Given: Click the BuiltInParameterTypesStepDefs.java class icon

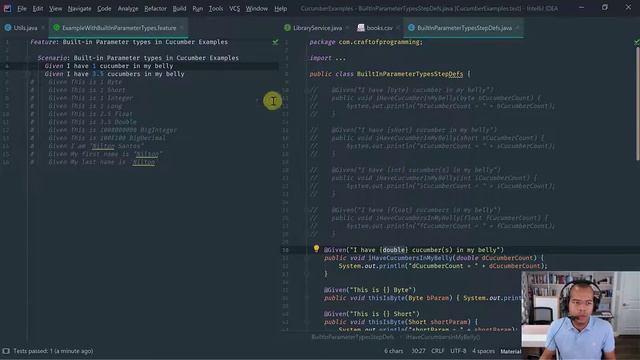Looking at the screenshot, I should (411, 28).
